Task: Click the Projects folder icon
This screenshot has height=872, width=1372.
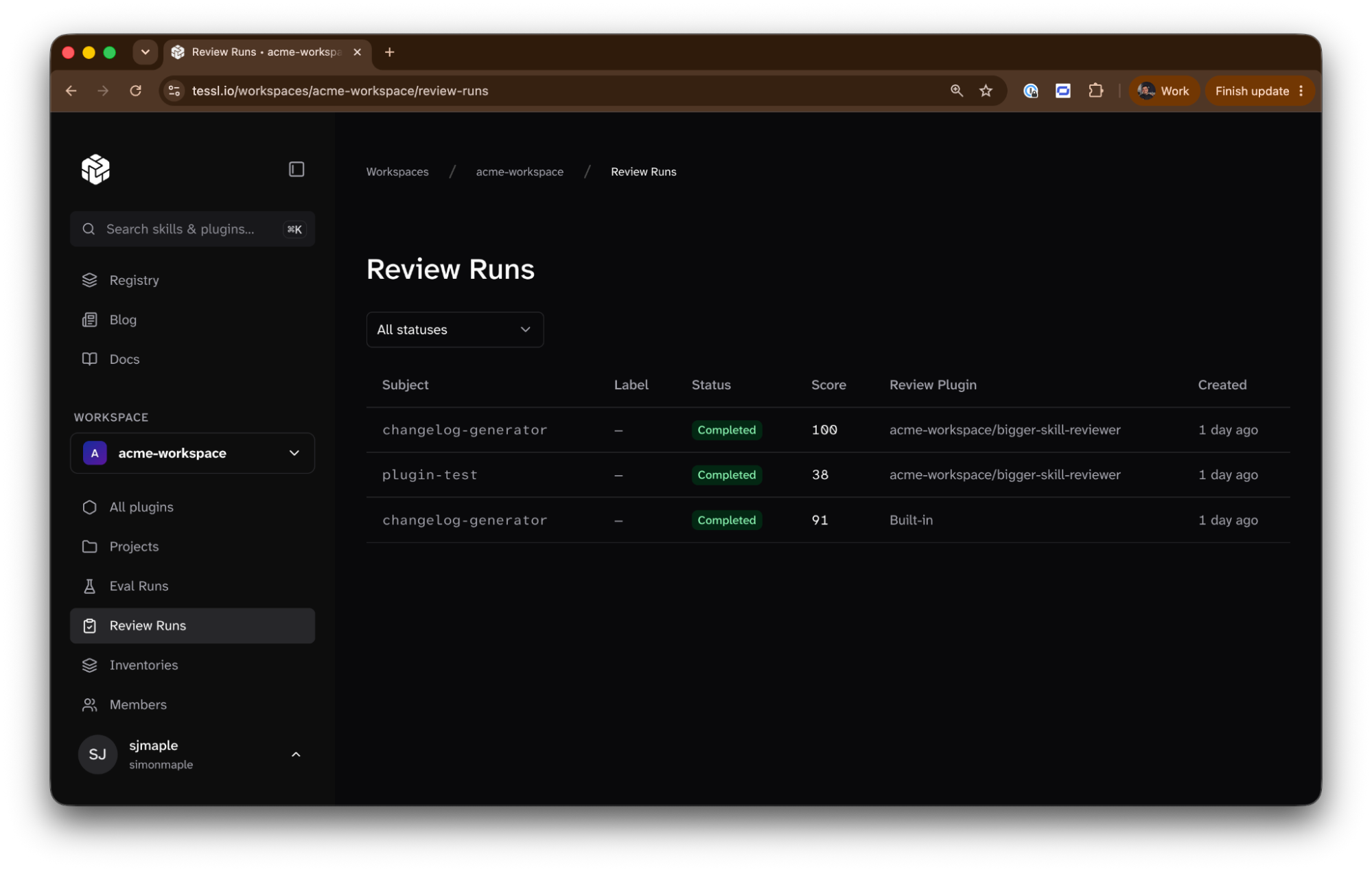Action: point(90,547)
